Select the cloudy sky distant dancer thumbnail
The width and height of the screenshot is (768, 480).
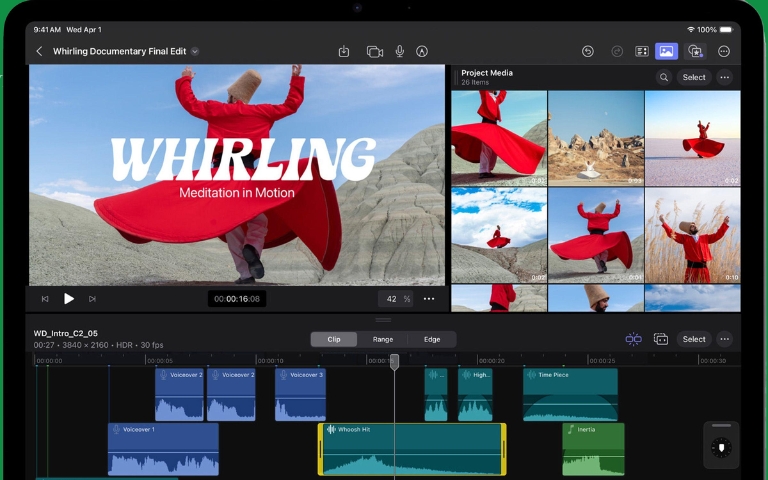(x=499, y=235)
